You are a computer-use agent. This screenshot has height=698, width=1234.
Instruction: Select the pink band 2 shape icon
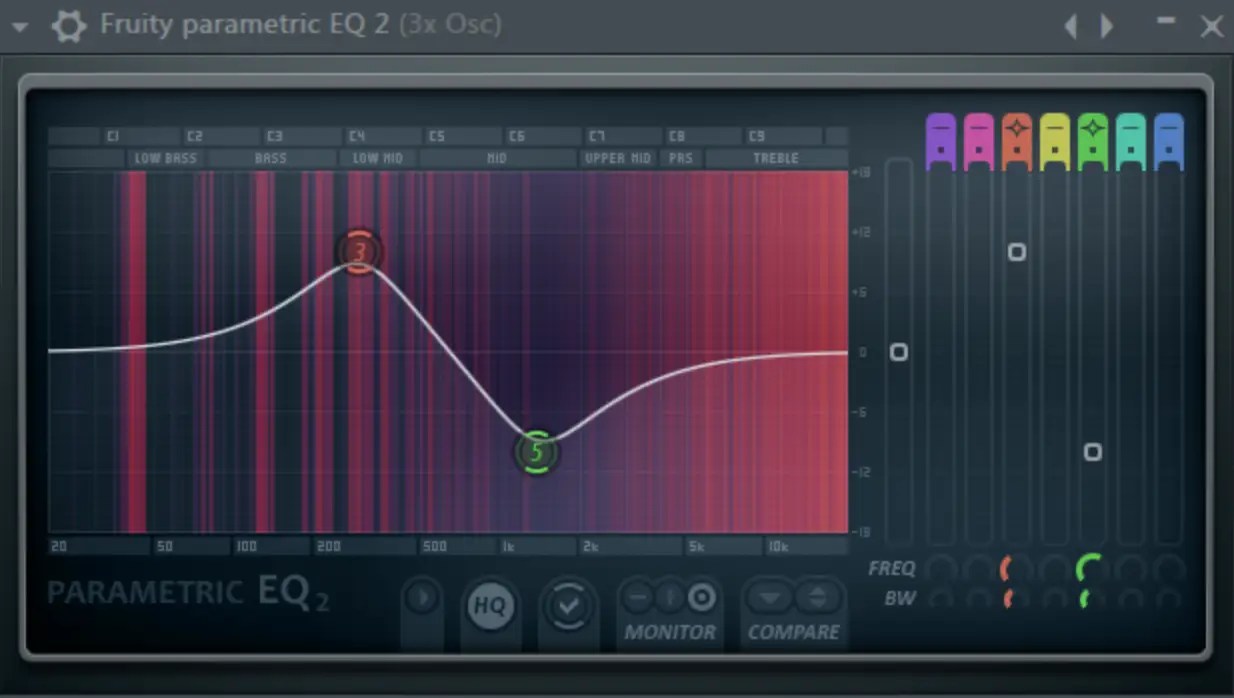click(x=978, y=140)
